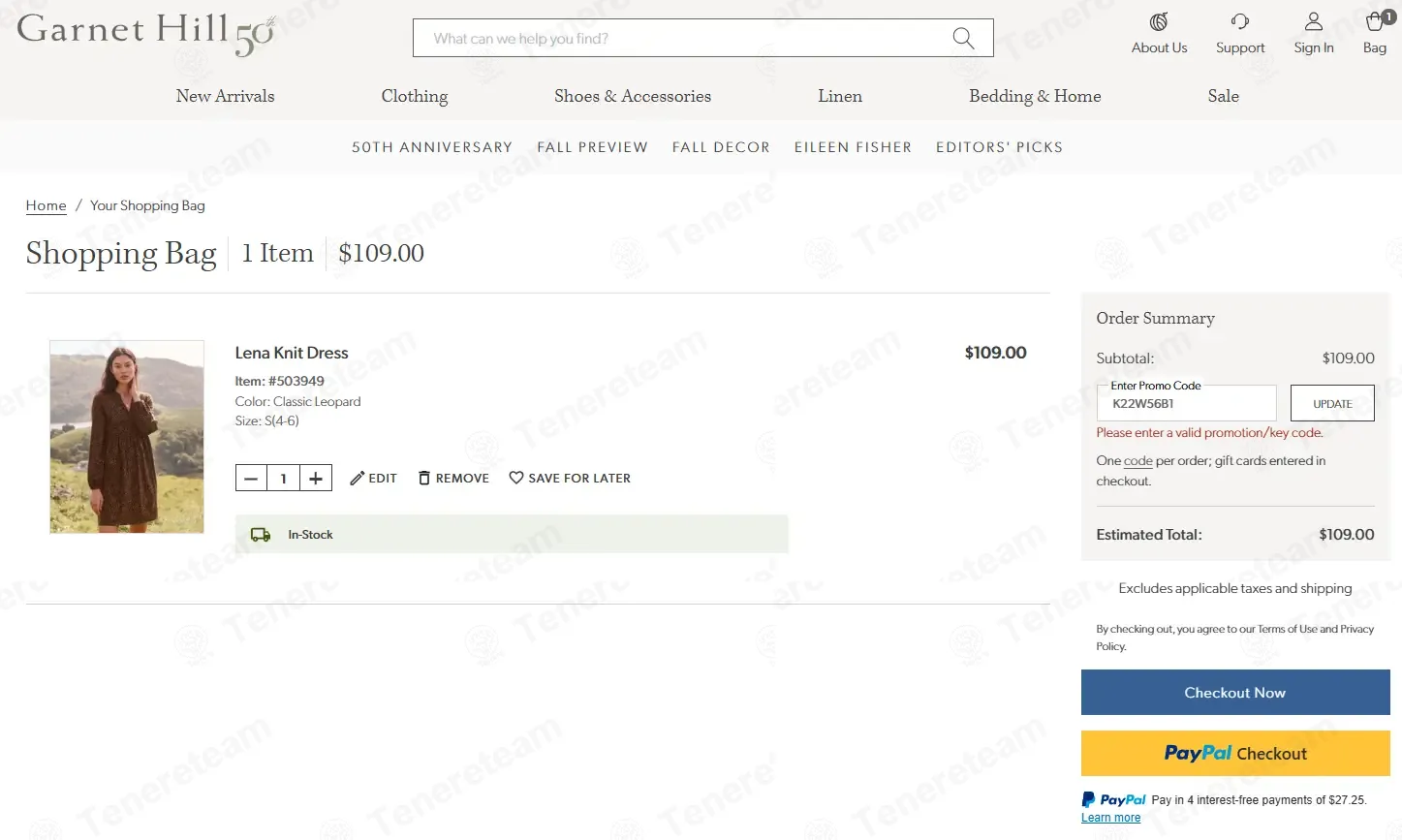Click the Sign In person icon
The height and width of the screenshot is (840, 1402).
coord(1314,21)
